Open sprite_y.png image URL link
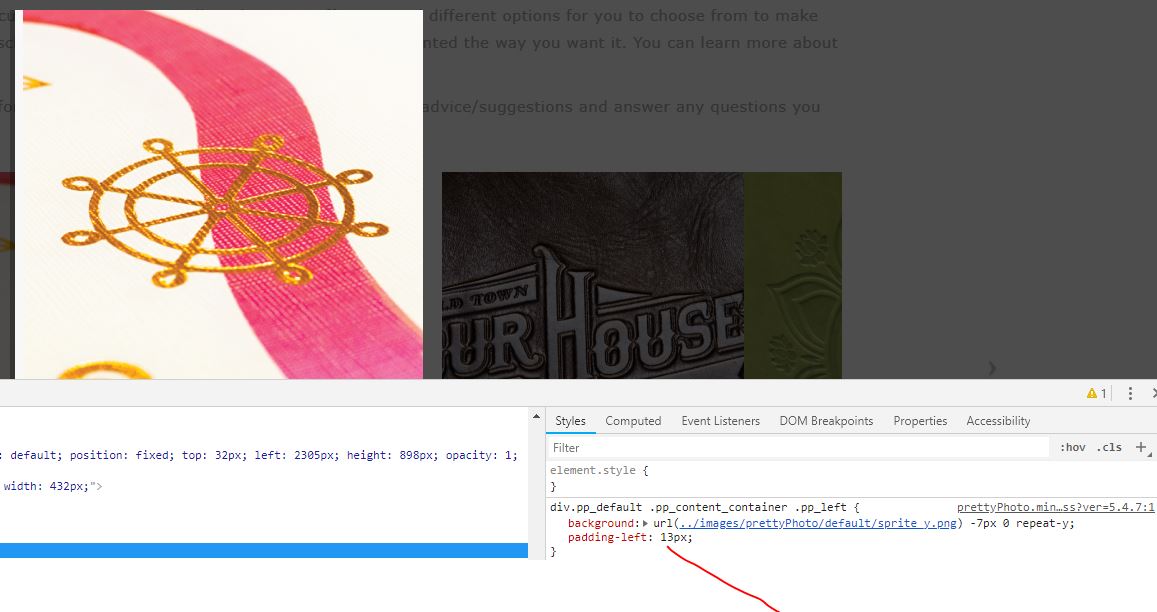This screenshot has height=612, width=1157. pos(818,523)
